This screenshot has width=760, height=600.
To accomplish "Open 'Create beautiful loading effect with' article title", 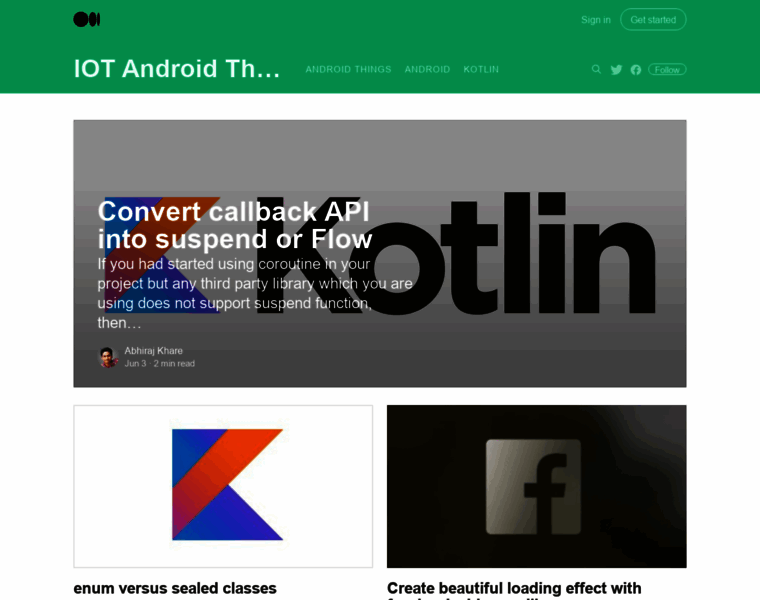I will tap(514, 588).
